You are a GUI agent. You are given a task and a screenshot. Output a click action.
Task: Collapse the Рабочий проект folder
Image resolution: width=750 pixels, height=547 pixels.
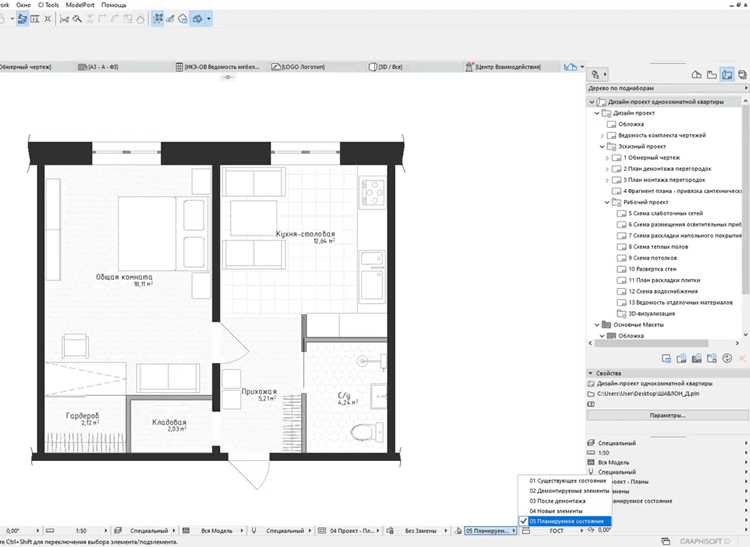click(x=607, y=202)
